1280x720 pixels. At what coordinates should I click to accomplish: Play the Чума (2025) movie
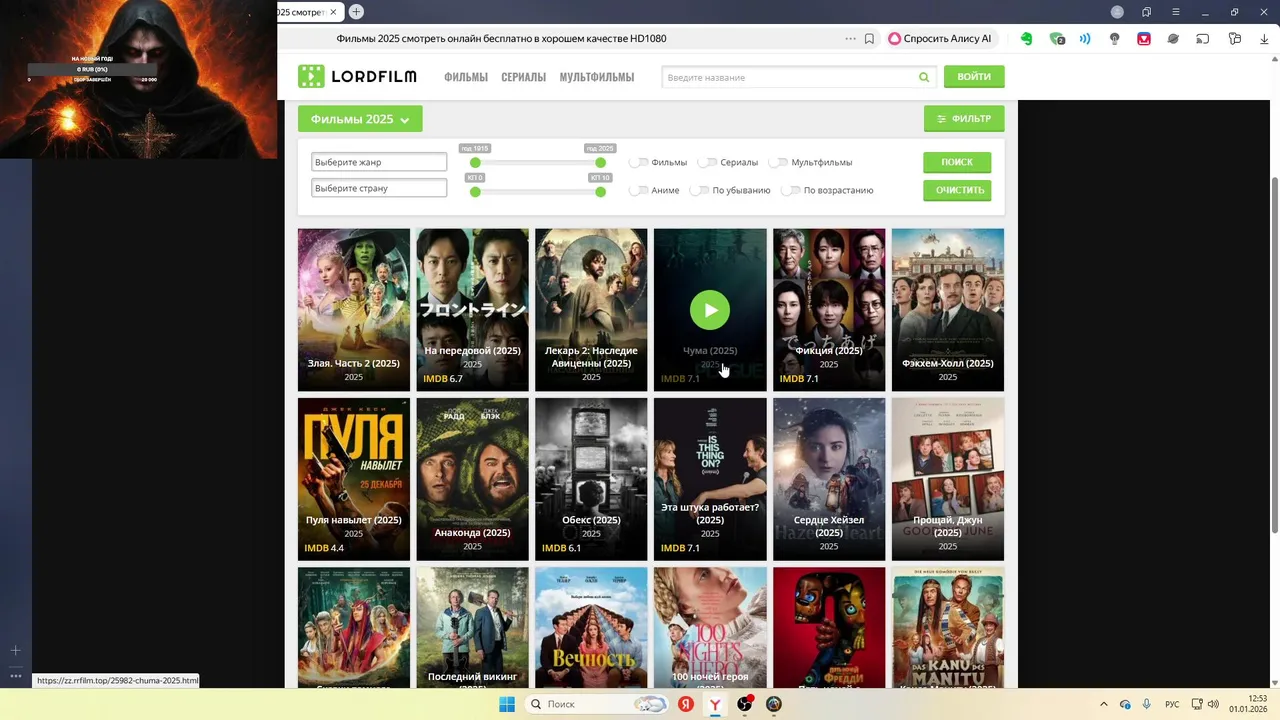[x=710, y=310]
